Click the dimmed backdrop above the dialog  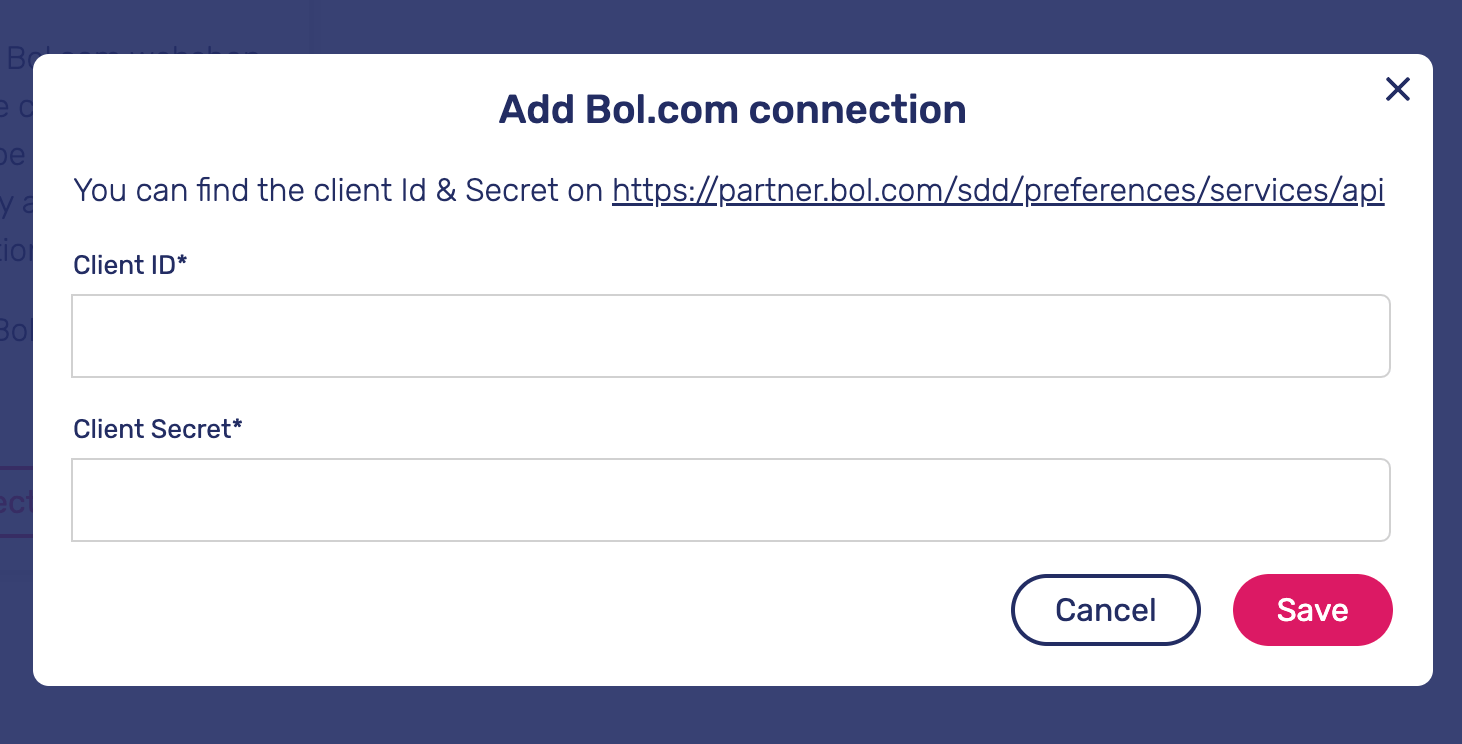coord(730,26)
